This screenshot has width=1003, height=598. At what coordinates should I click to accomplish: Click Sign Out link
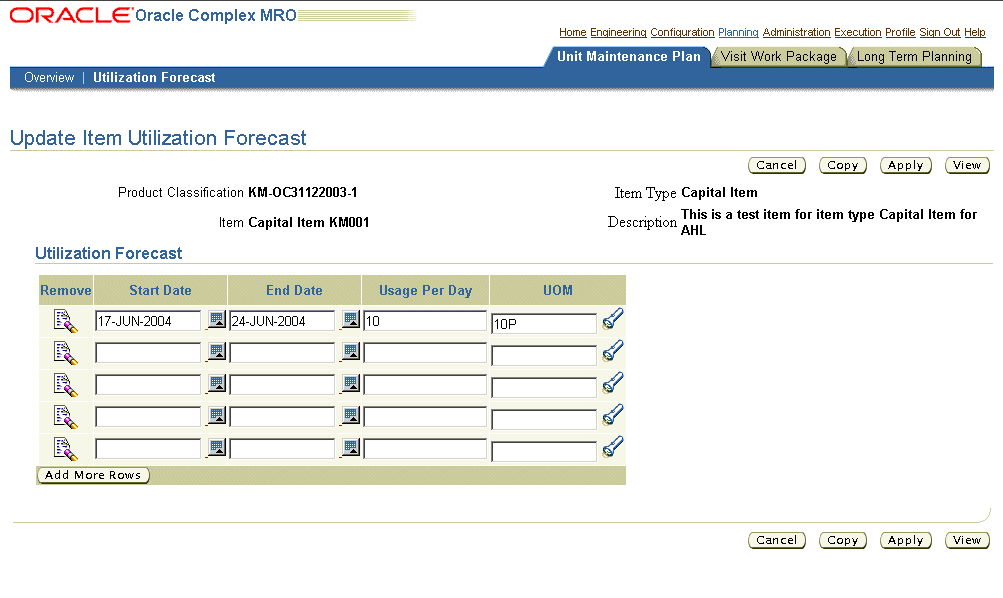[940, 33]
